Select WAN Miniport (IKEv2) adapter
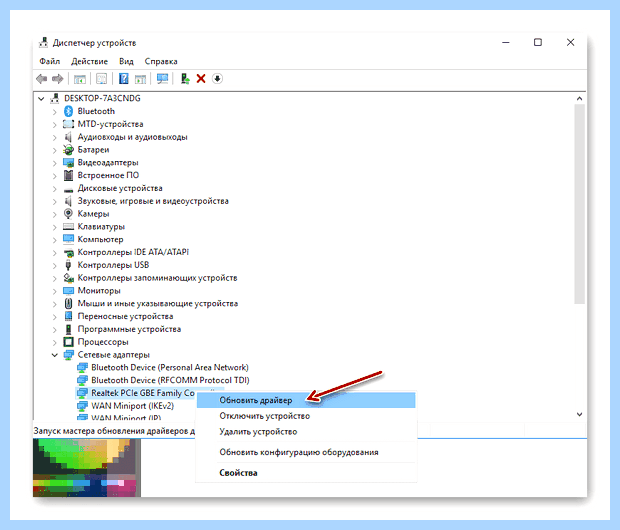620x530 pixels. click(132, 406)
